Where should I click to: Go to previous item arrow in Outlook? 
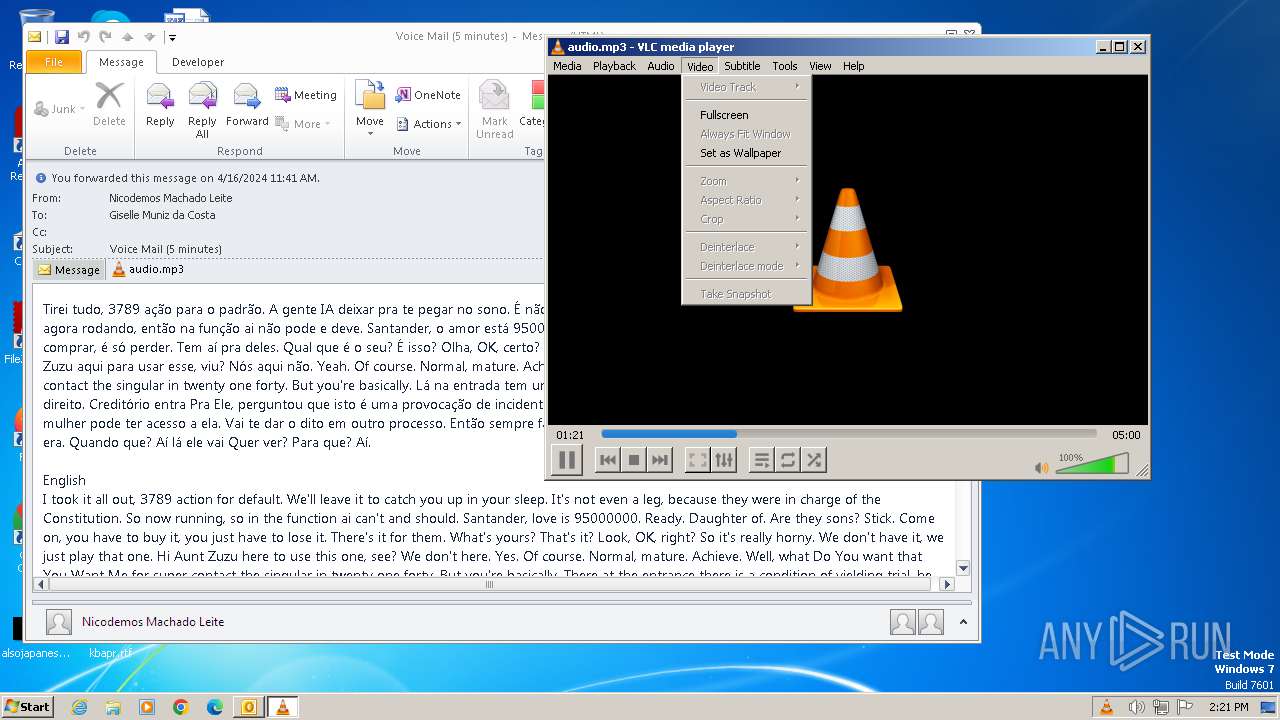click(127, 37)
